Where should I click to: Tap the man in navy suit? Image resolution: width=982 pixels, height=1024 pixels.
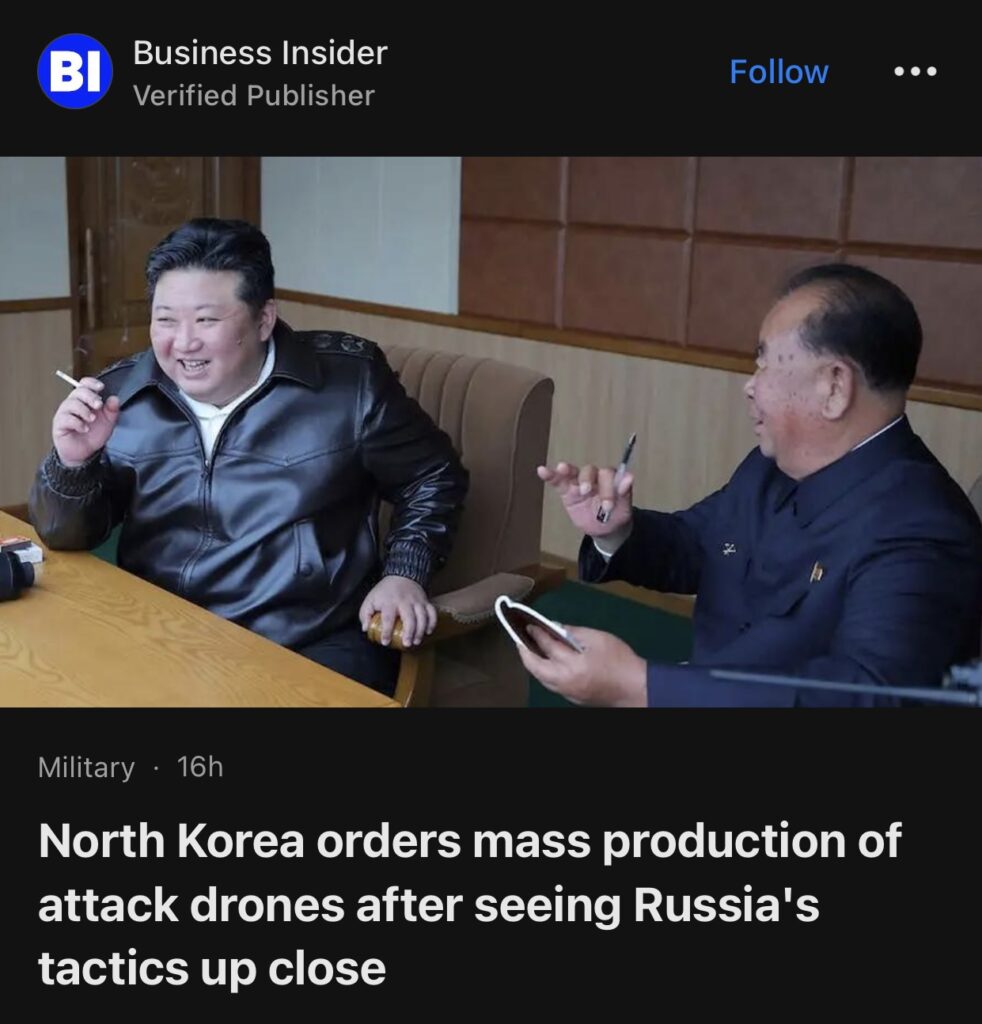(x=770, y=496)
